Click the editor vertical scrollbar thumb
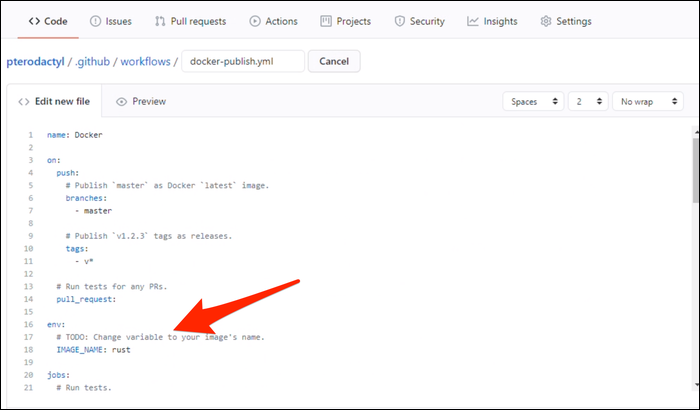This screenshot has width=700, height=410. (696, 170)
